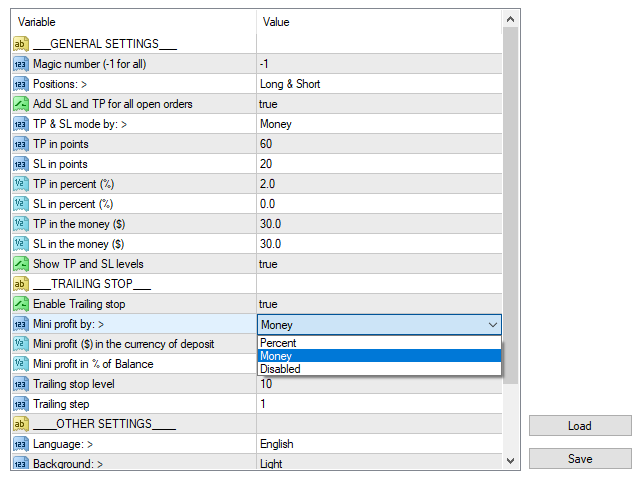Select the '____OTHER SETTINGS____' label
Screen dimensions: 640x480
tap(104, 424)
